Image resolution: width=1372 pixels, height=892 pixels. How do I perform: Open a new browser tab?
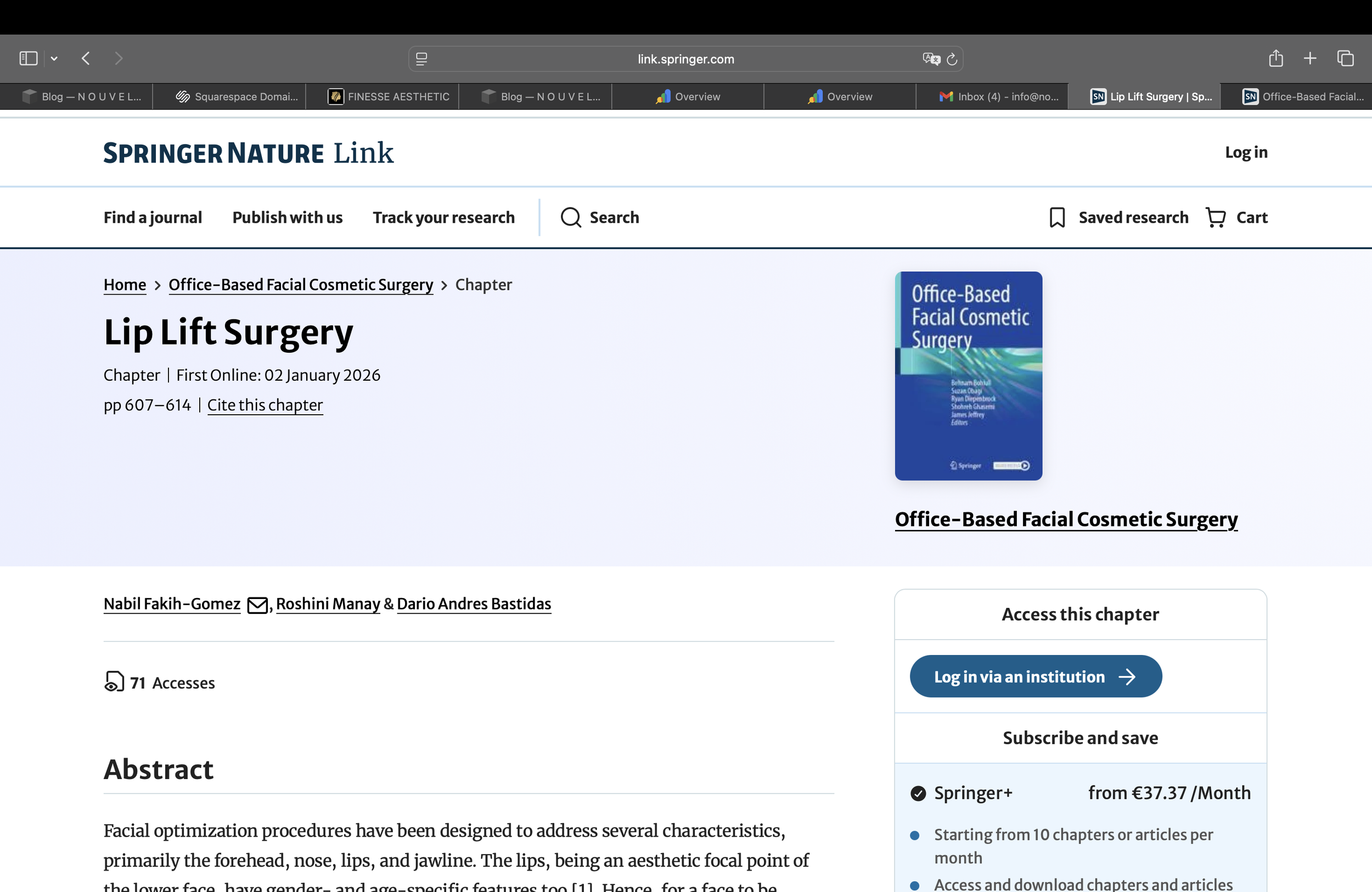[1310, 58]
